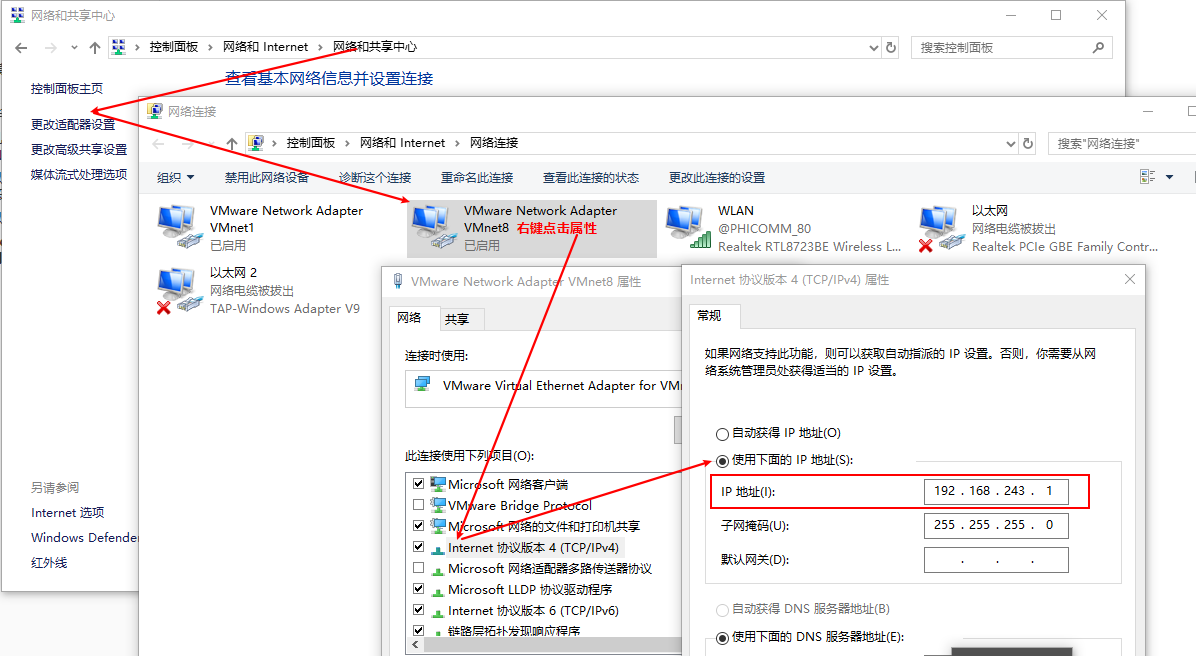Click the VMnet8 属性 dialog title icon
Image resolution: width=1196 pixels, height=656 pixels.
[397, 281]
